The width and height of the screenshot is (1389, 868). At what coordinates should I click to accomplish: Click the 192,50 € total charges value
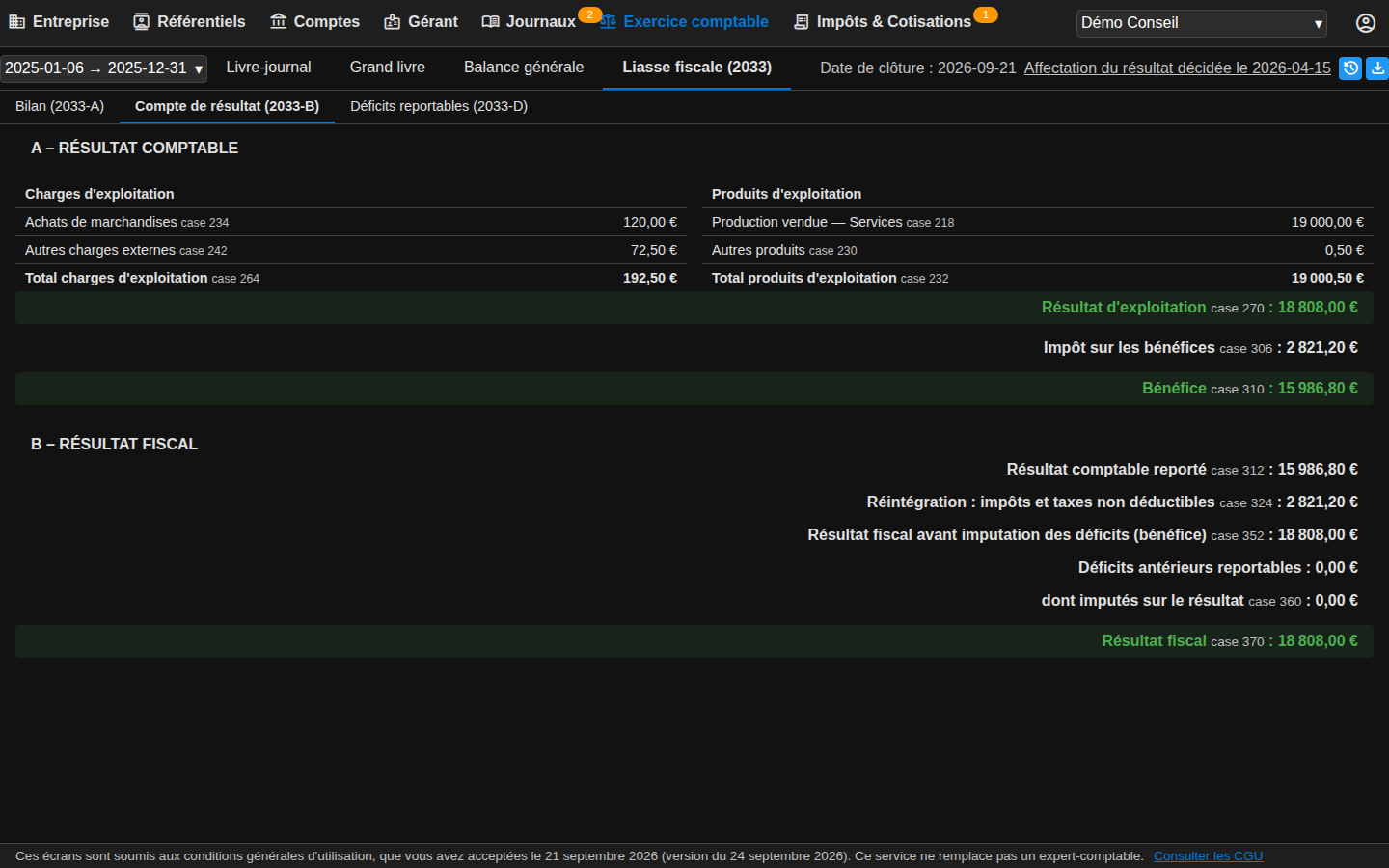coord(650,278)
